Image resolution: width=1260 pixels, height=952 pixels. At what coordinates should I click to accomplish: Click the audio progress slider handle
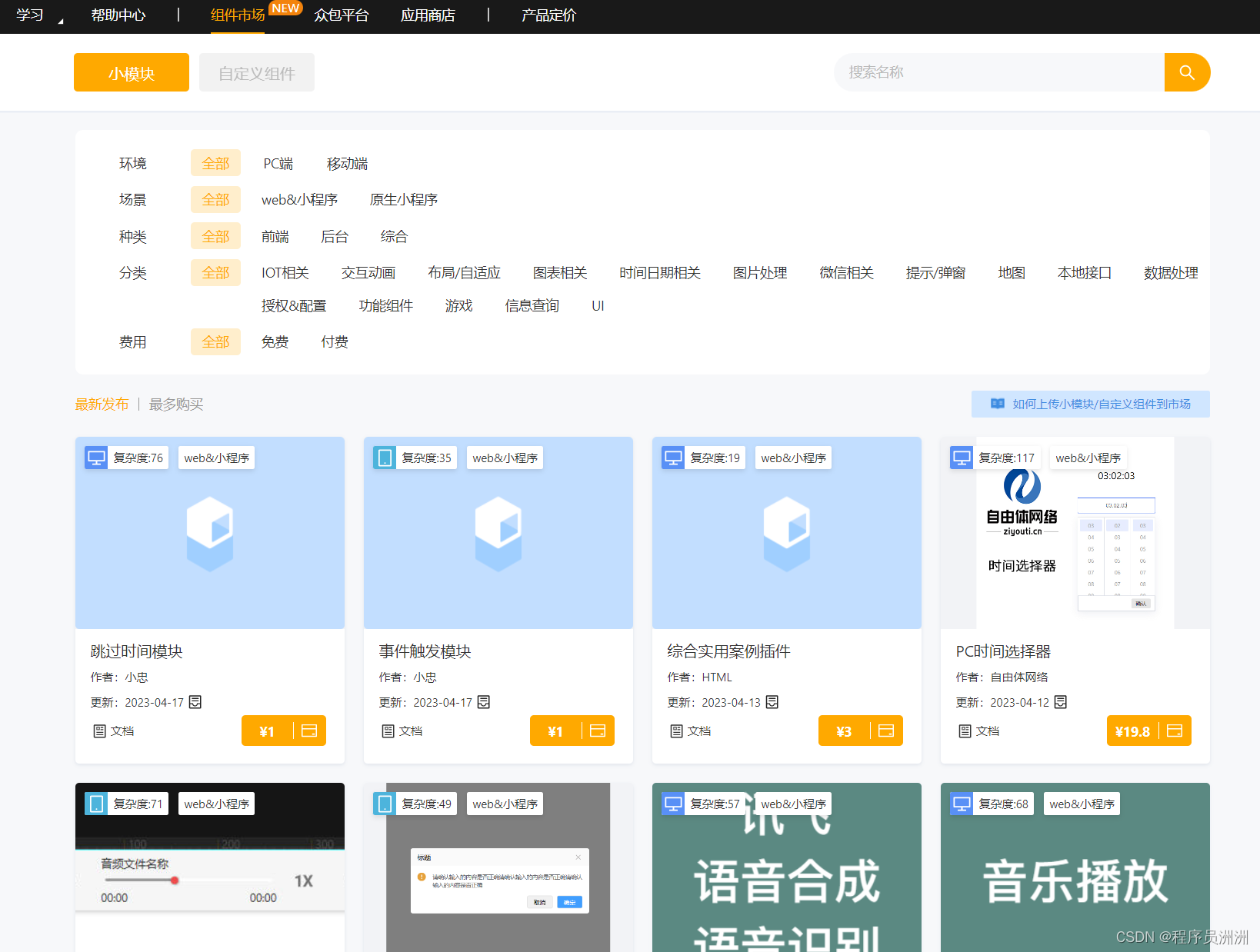click(x=175, y=880)
